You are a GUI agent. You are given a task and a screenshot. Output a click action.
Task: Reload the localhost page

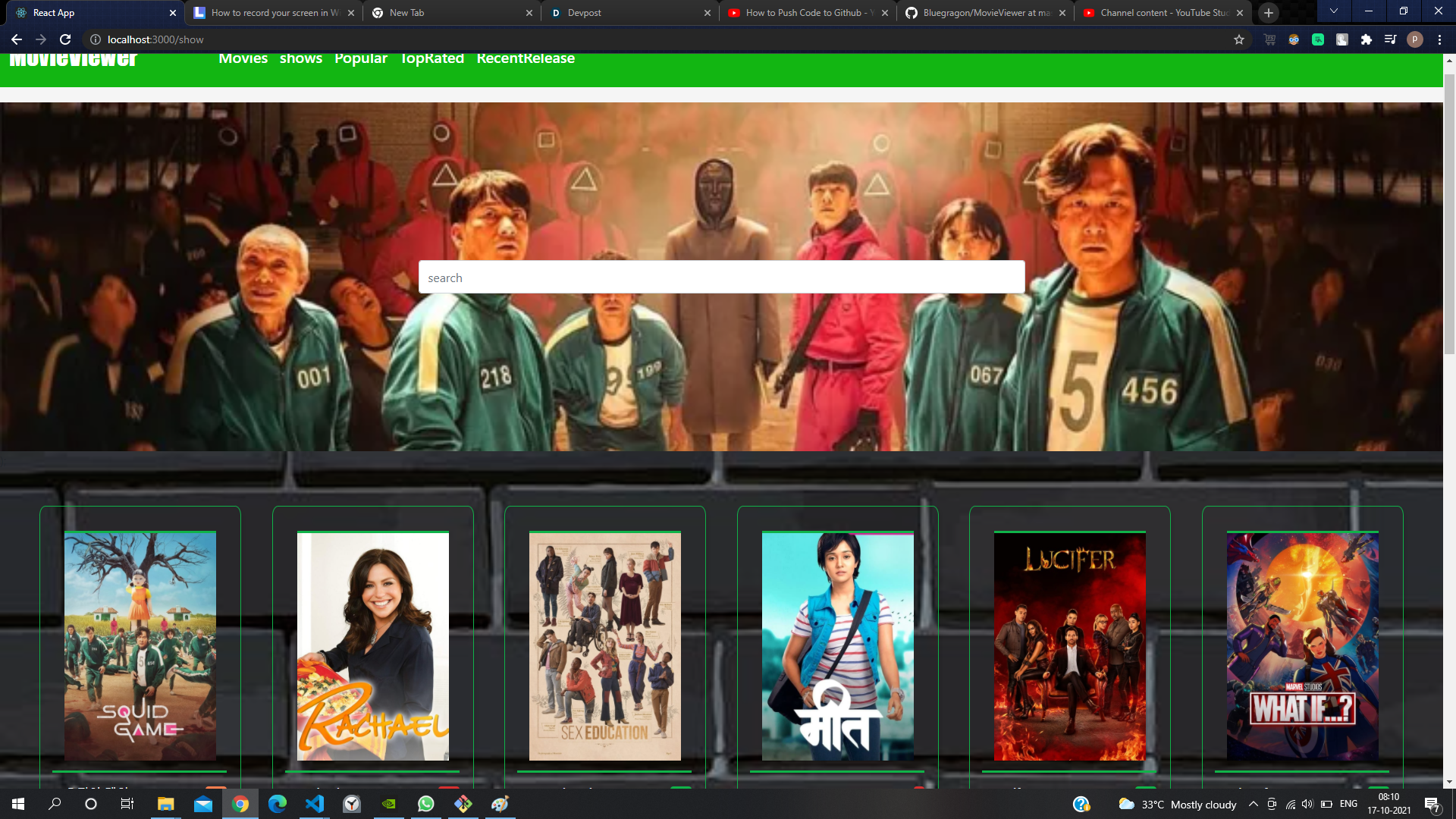(x=65, y=39)
